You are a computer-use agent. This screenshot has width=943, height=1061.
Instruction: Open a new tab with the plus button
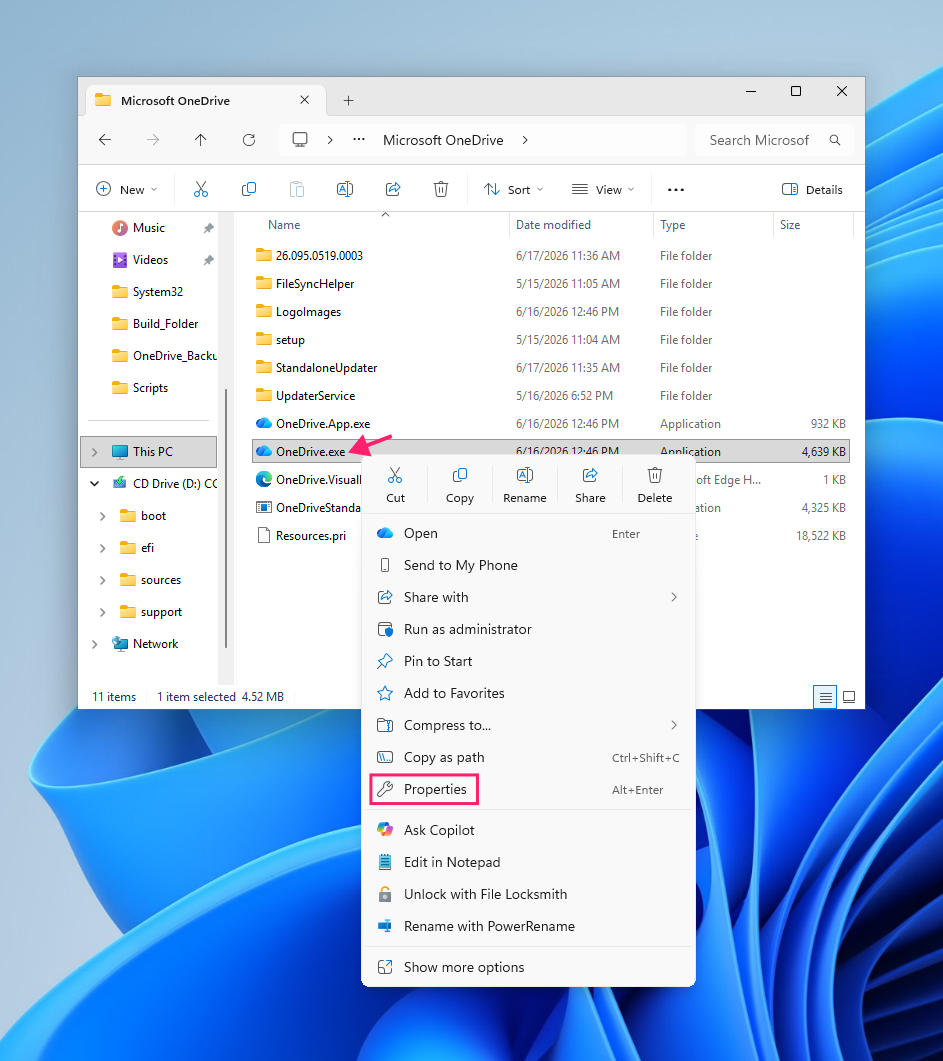[348, 101]
